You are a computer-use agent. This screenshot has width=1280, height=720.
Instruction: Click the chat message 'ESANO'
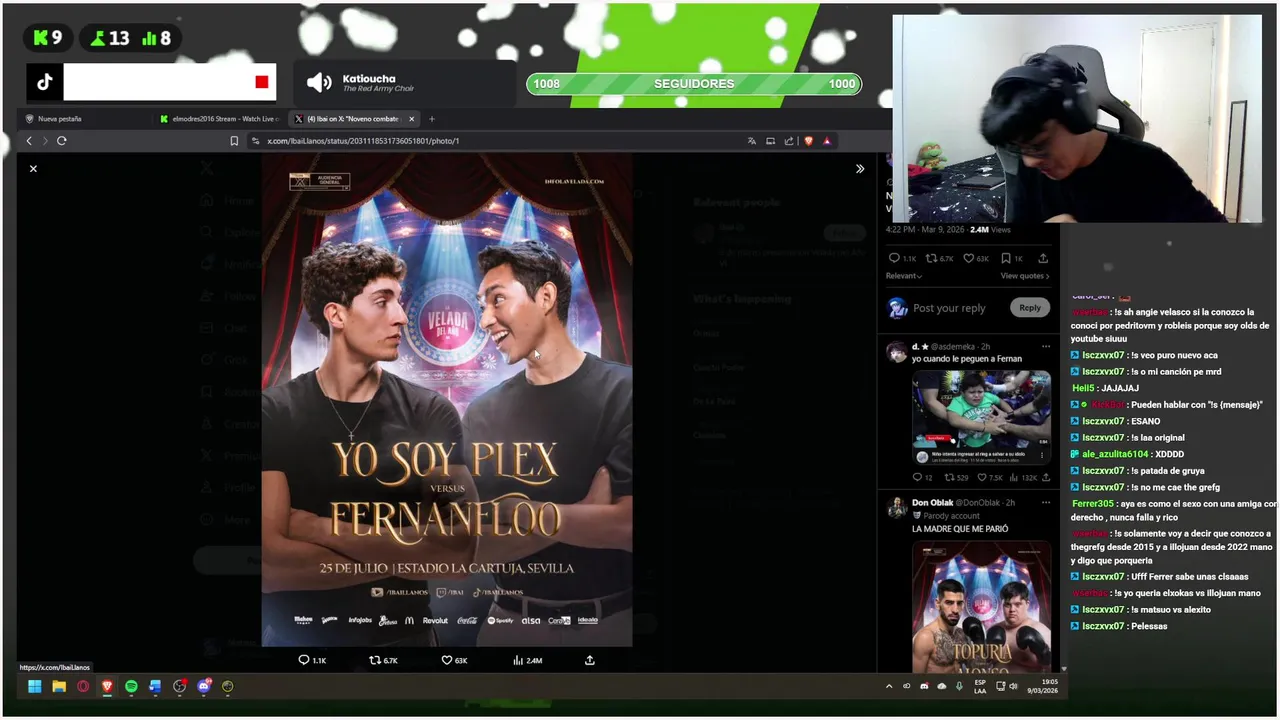(1146, 421)
